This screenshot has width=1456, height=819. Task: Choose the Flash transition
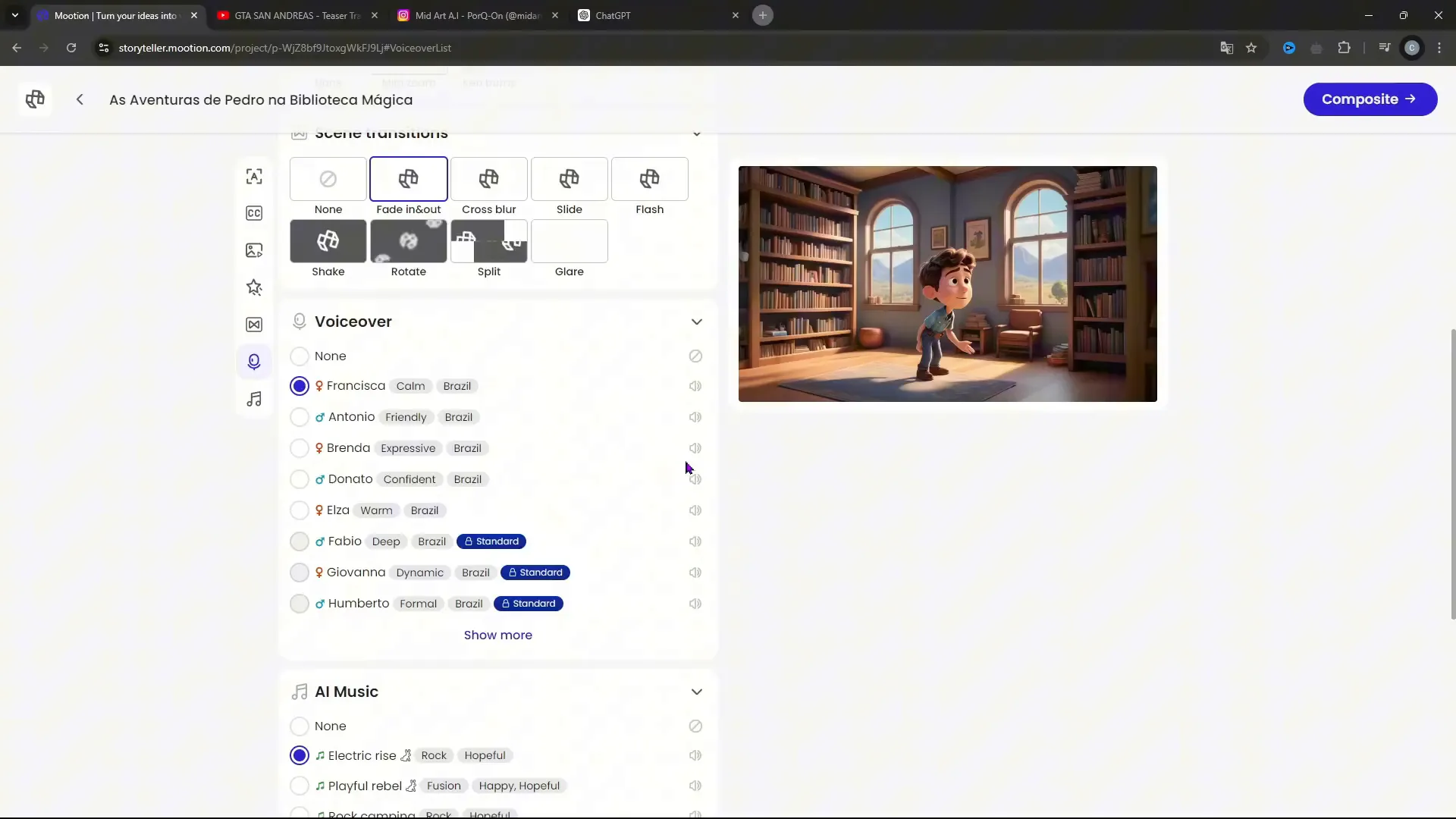(x=650, y=179)
